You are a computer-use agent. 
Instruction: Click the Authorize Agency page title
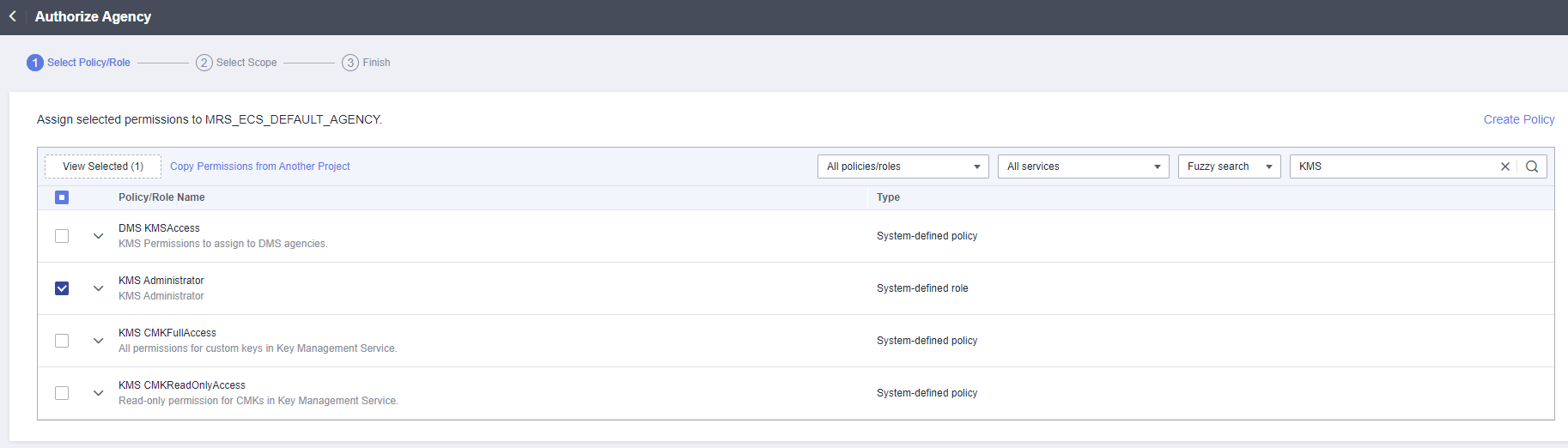coord(93,16)
